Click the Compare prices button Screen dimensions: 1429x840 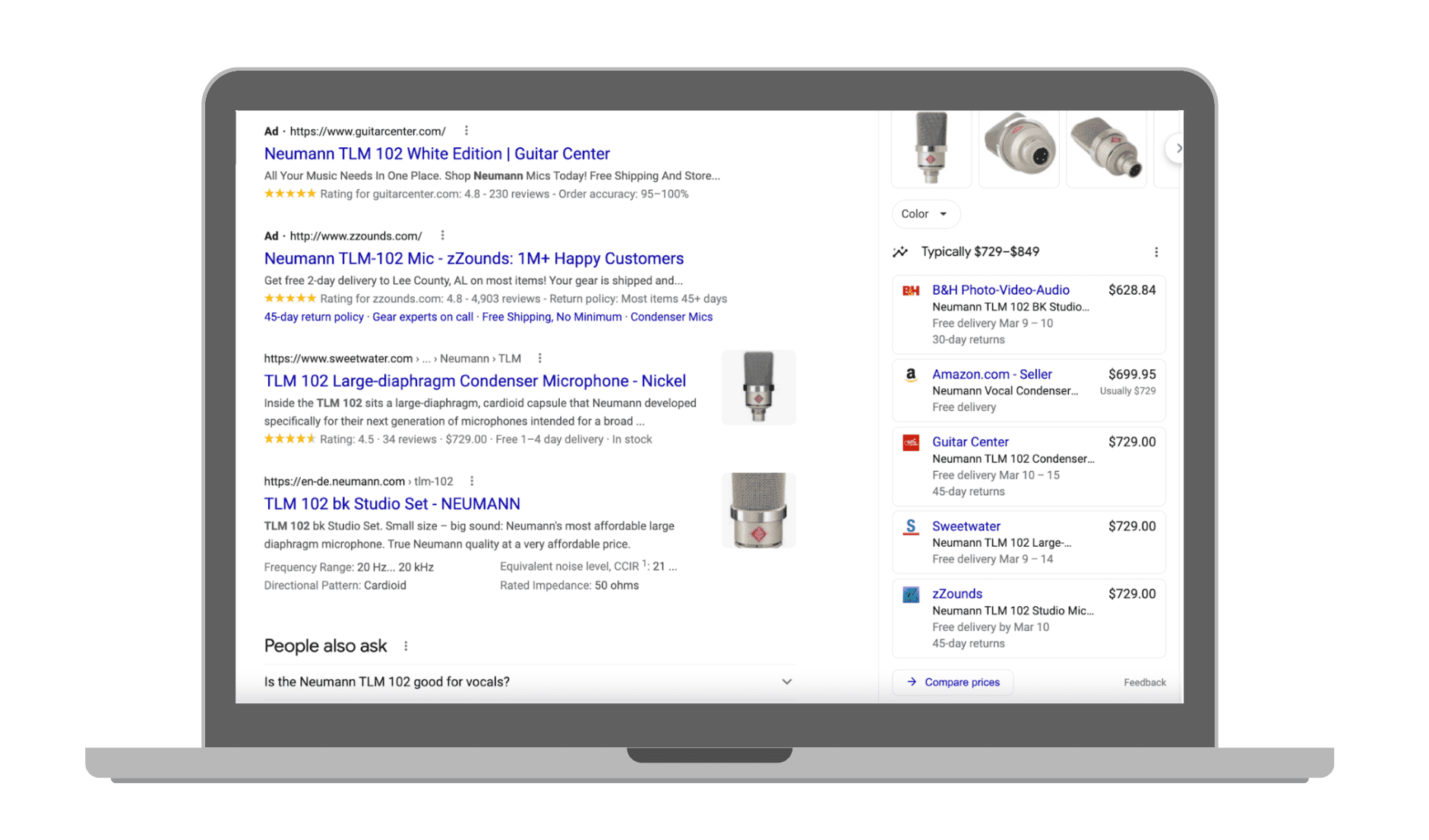pos(953,682)
